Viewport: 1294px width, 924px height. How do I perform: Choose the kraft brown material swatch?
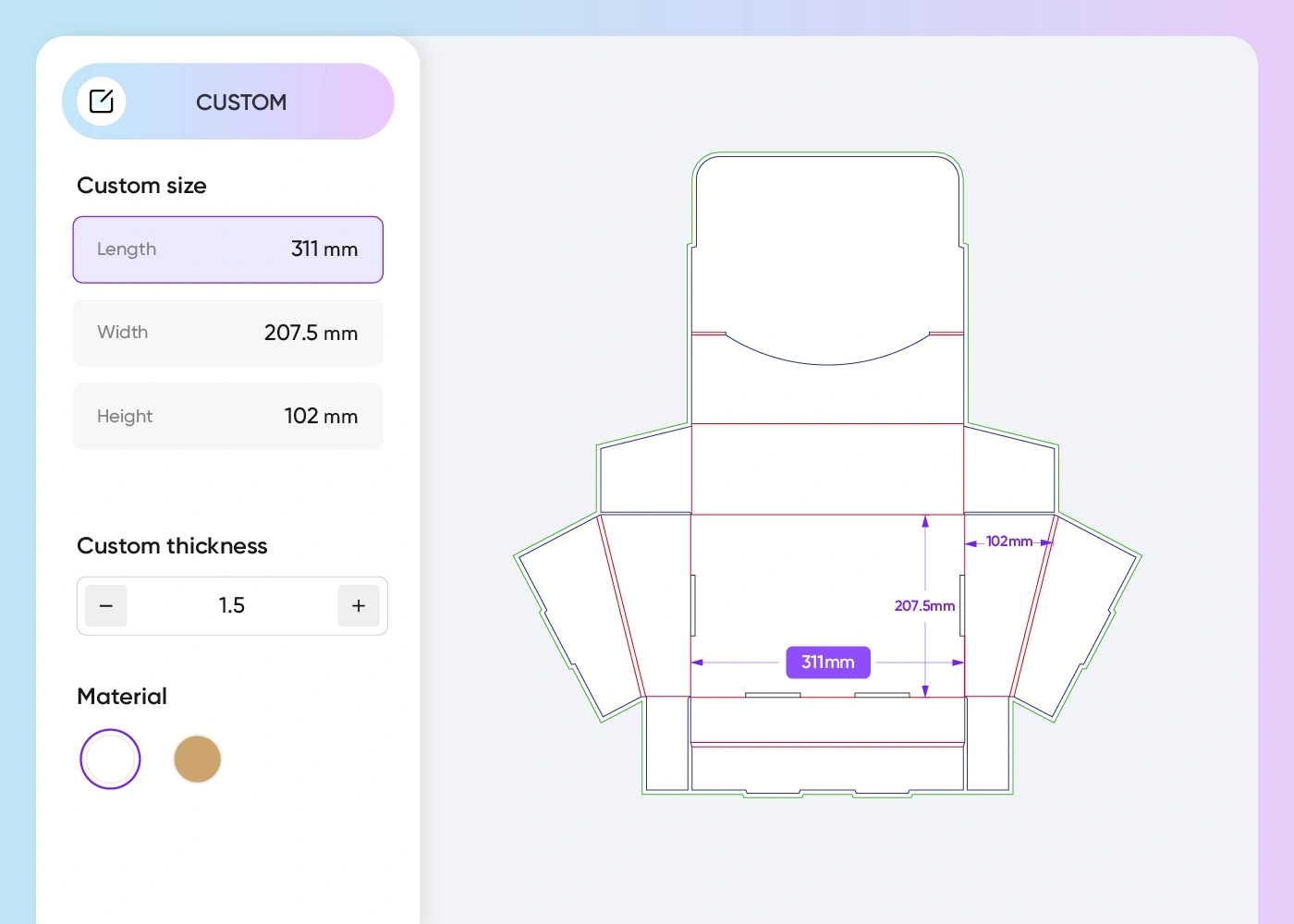pos(197,759)
